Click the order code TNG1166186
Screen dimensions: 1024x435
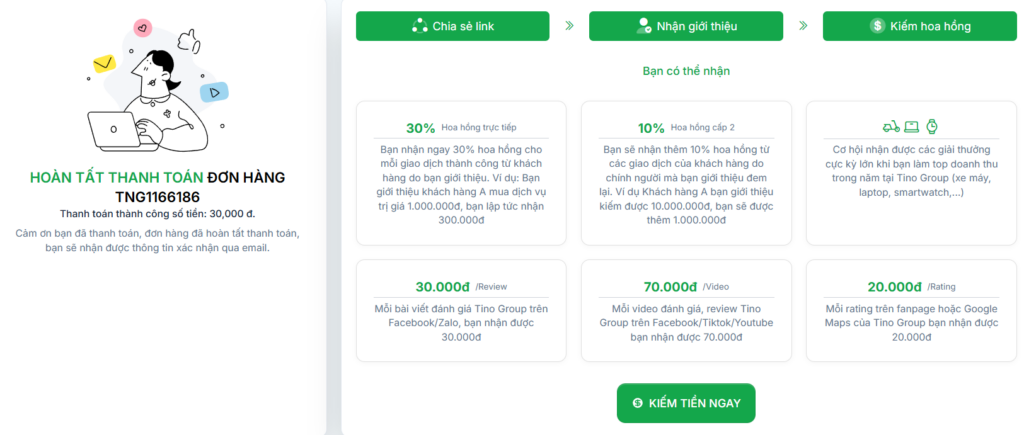coord(158,197)
